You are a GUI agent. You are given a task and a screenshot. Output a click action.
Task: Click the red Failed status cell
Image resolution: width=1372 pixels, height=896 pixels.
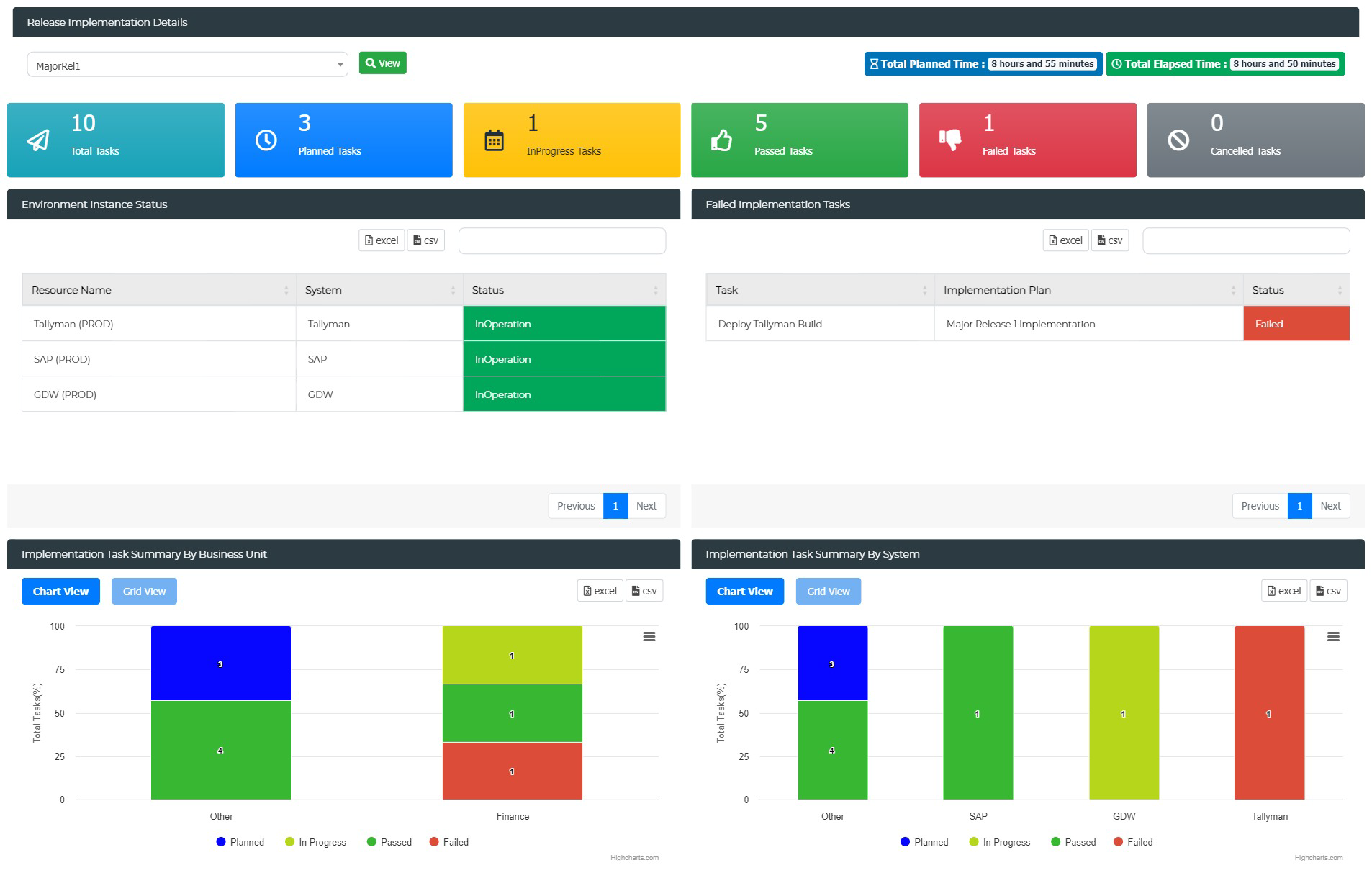(x=1296, y=324)
